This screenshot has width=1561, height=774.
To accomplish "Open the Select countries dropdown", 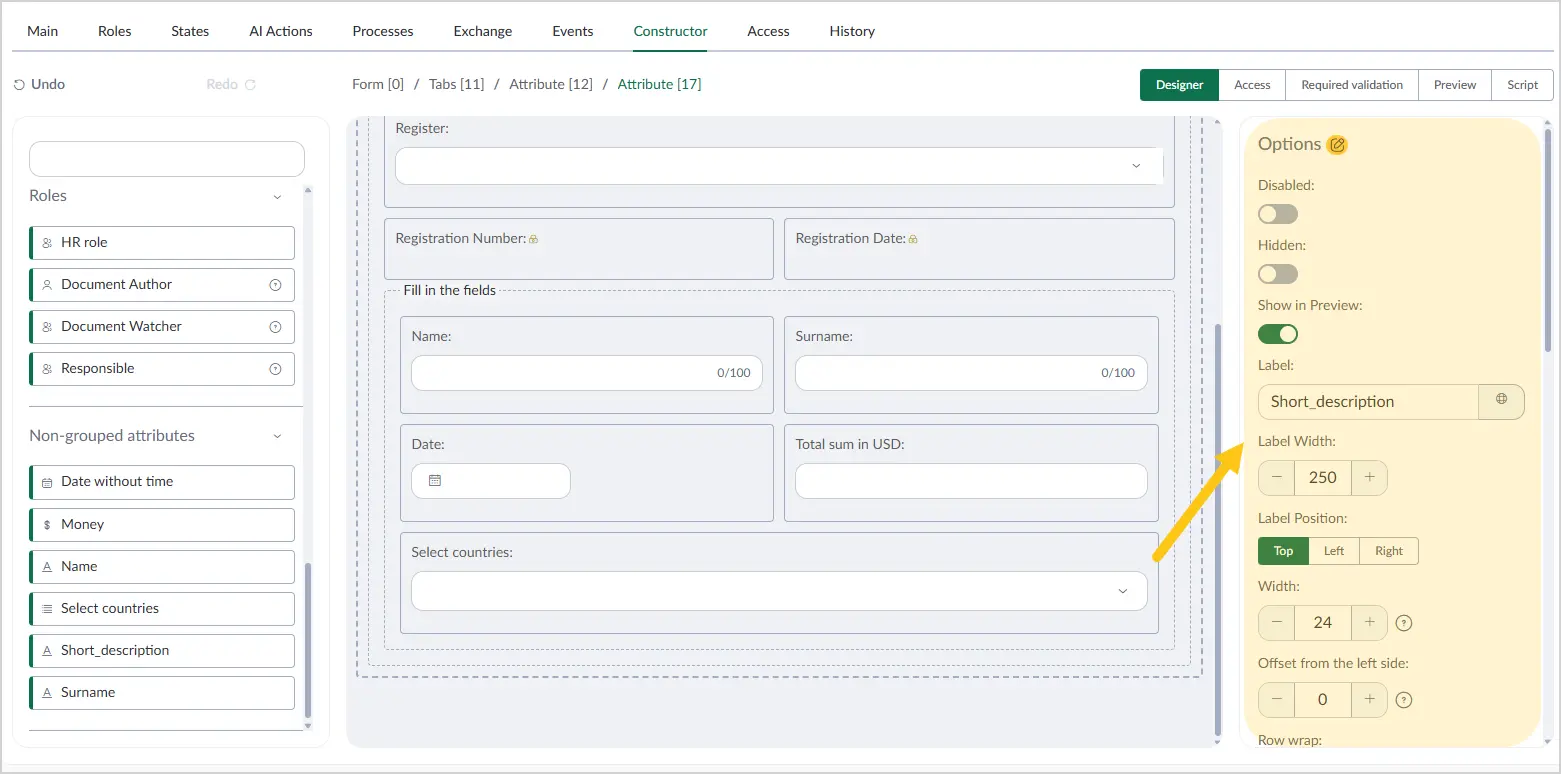I will [x=779, y=591].
